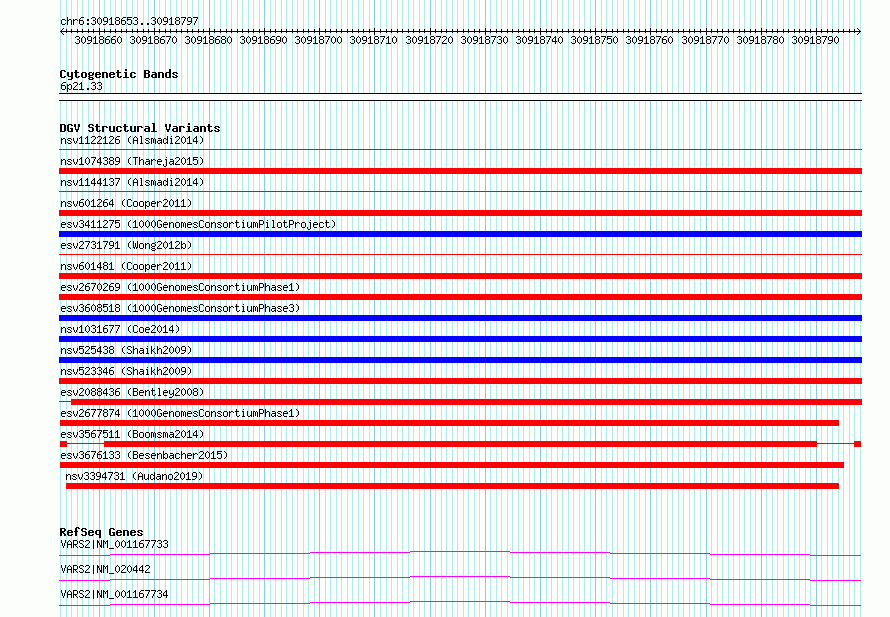Click ruler position 30918770
Viewport: 890px width, 617px height.
point(705,40)
